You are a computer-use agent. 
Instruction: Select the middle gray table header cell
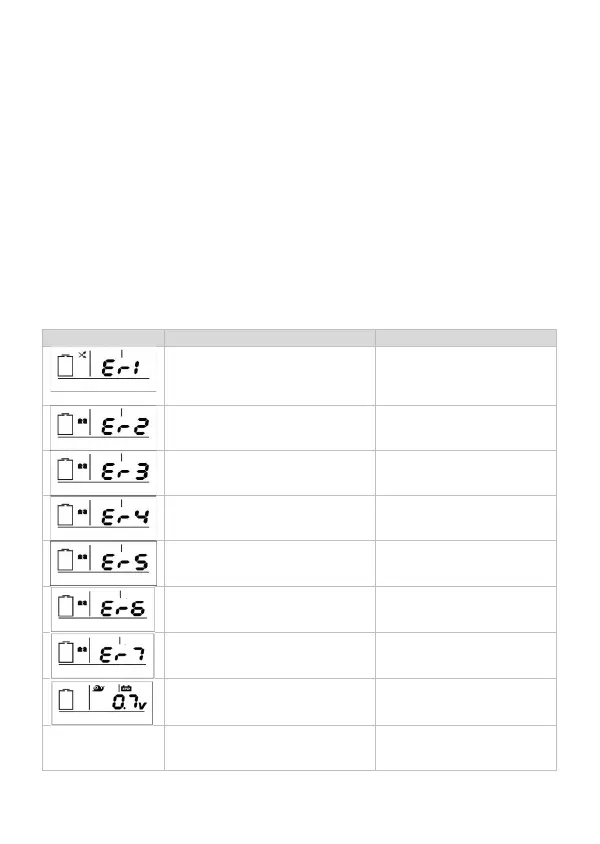[269, 337]
